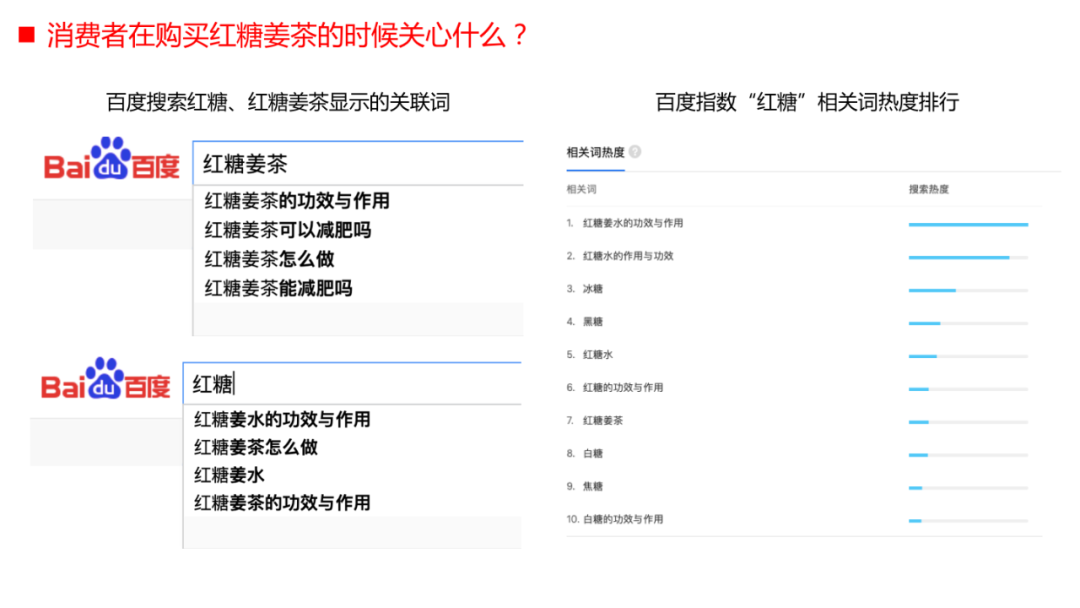Select the suggestion that reads only 红糖姜水
Screen dimensions: 1080x608
[229, 475]
